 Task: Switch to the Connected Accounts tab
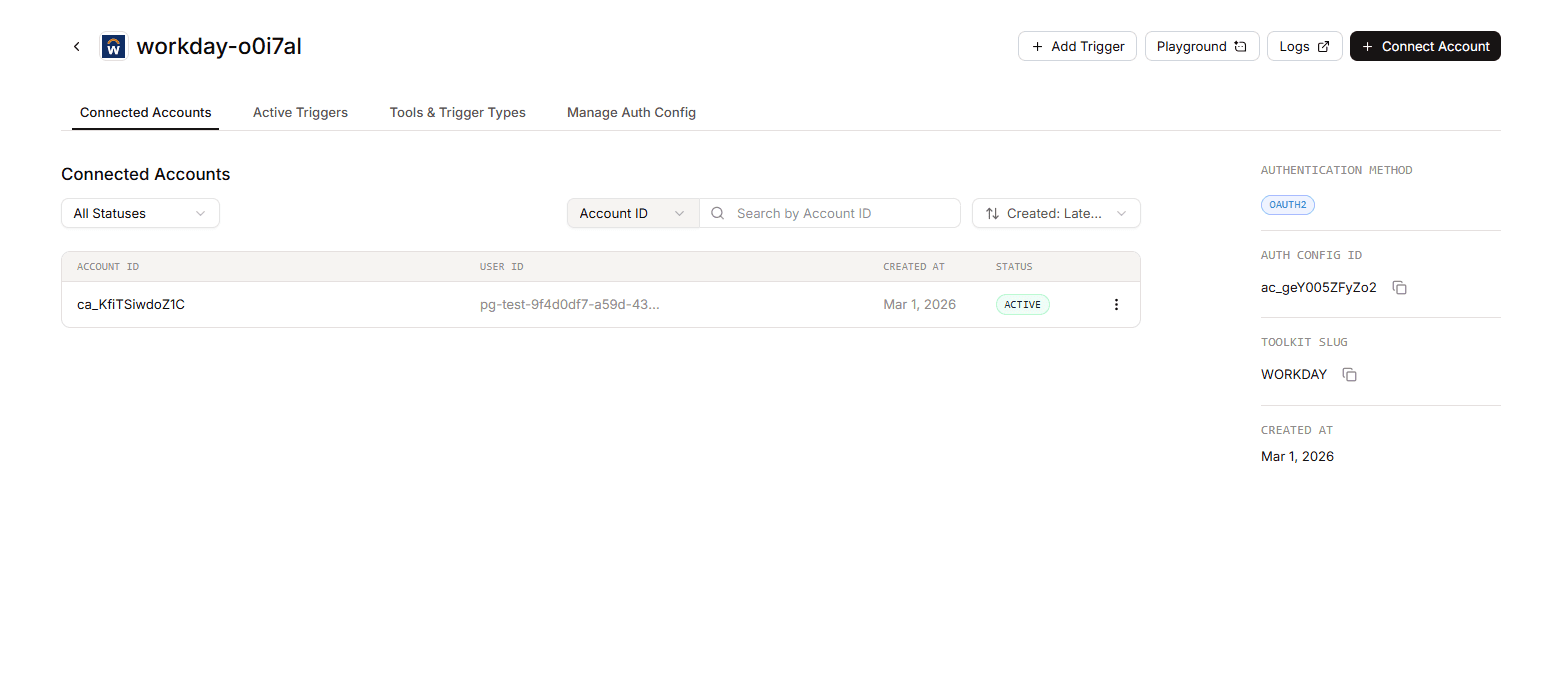pyautogui.click(x=146, y=112)
